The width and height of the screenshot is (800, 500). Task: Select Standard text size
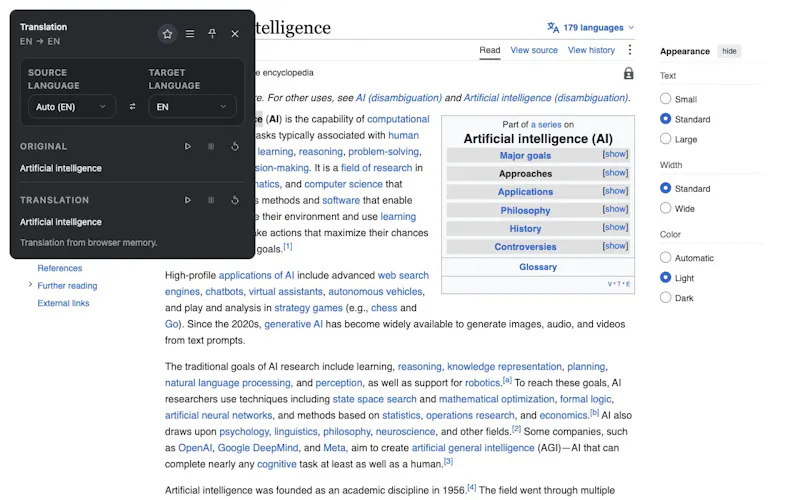tap(665, 118)
